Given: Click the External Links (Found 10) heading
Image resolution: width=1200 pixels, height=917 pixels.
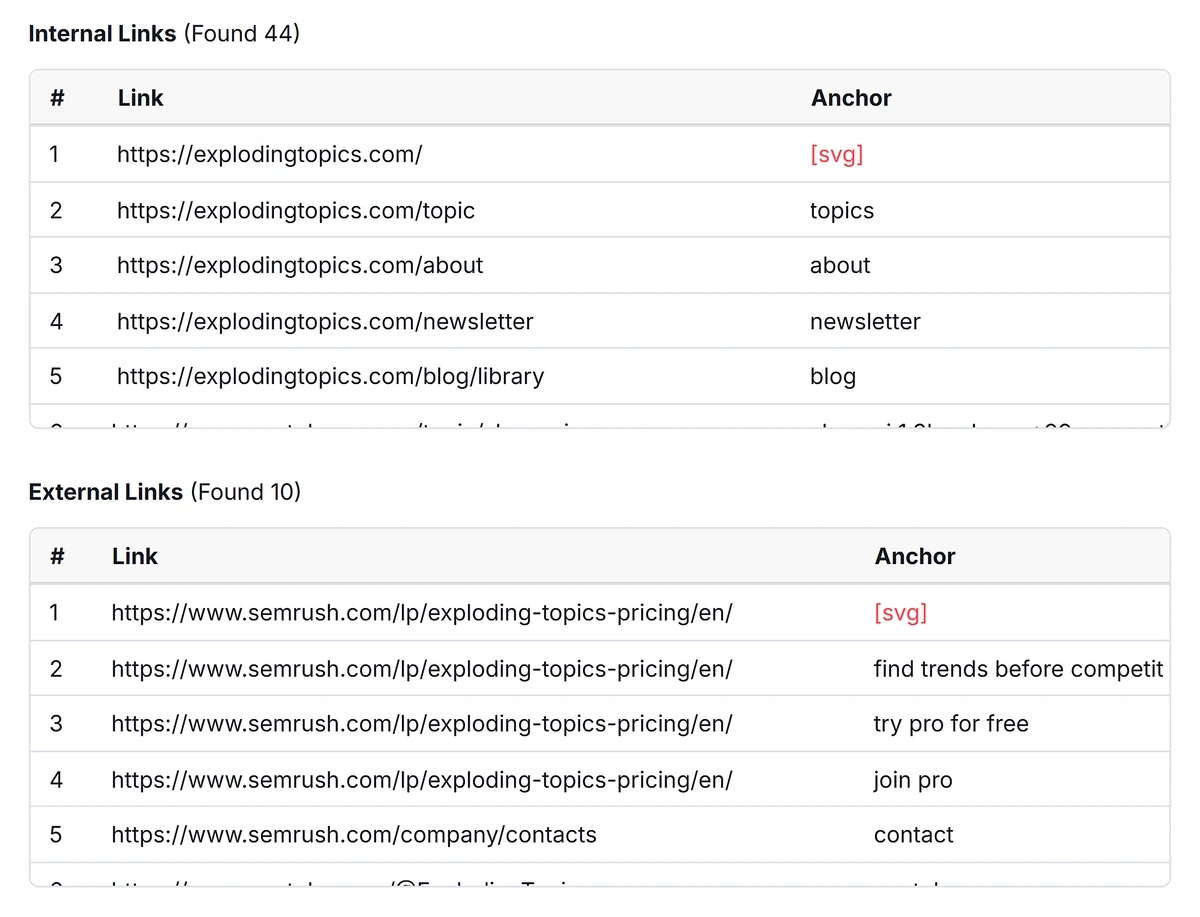Looking at the screenshot, I should coord(164,492).
